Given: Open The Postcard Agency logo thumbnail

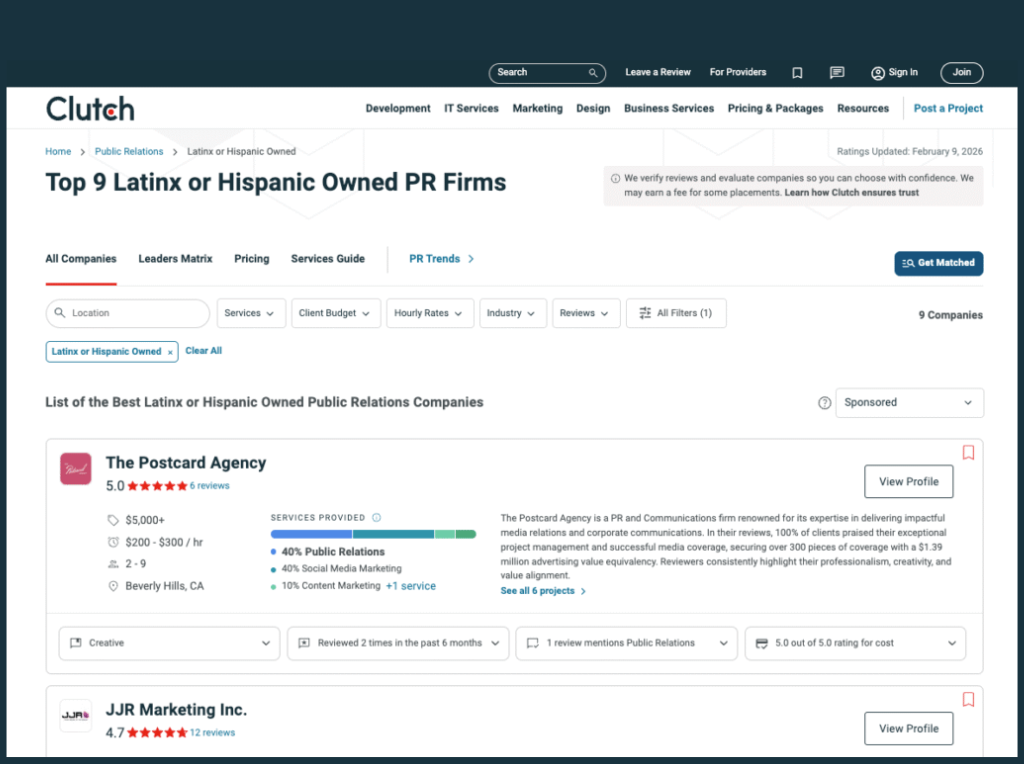Looking at the screenshot, I should pos(76,469).
